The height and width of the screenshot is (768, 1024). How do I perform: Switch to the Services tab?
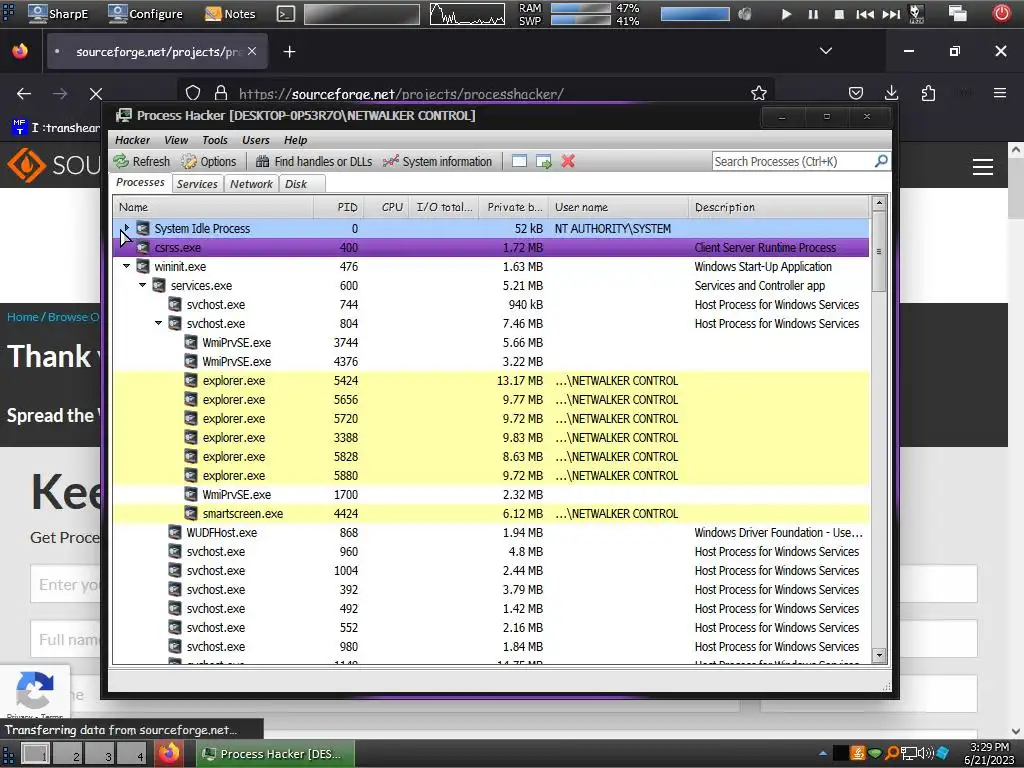coord(197,184)
